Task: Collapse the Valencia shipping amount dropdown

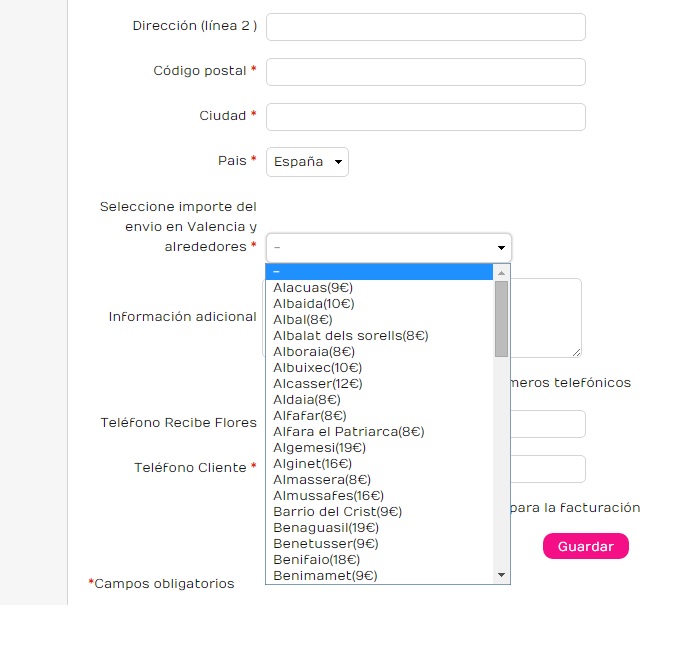Action: tap(389, 248)
